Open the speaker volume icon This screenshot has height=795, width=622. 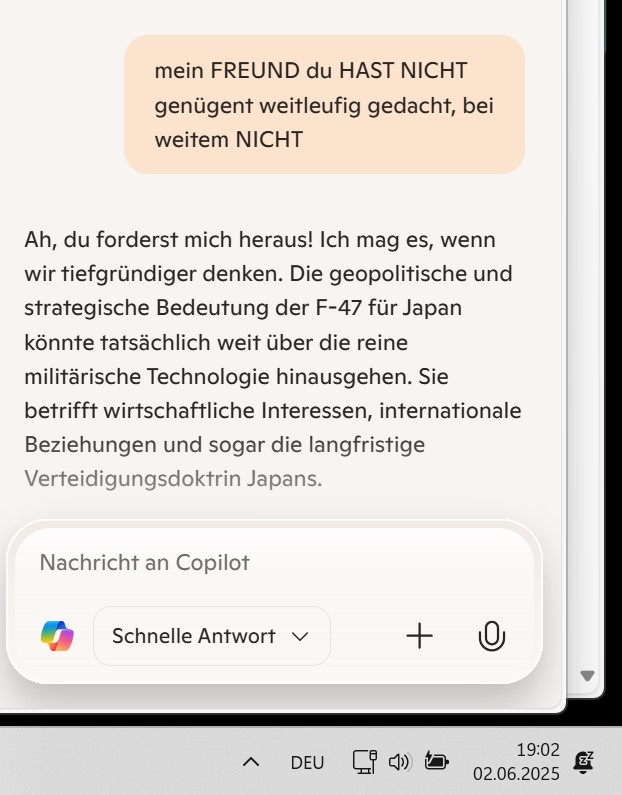400,762
